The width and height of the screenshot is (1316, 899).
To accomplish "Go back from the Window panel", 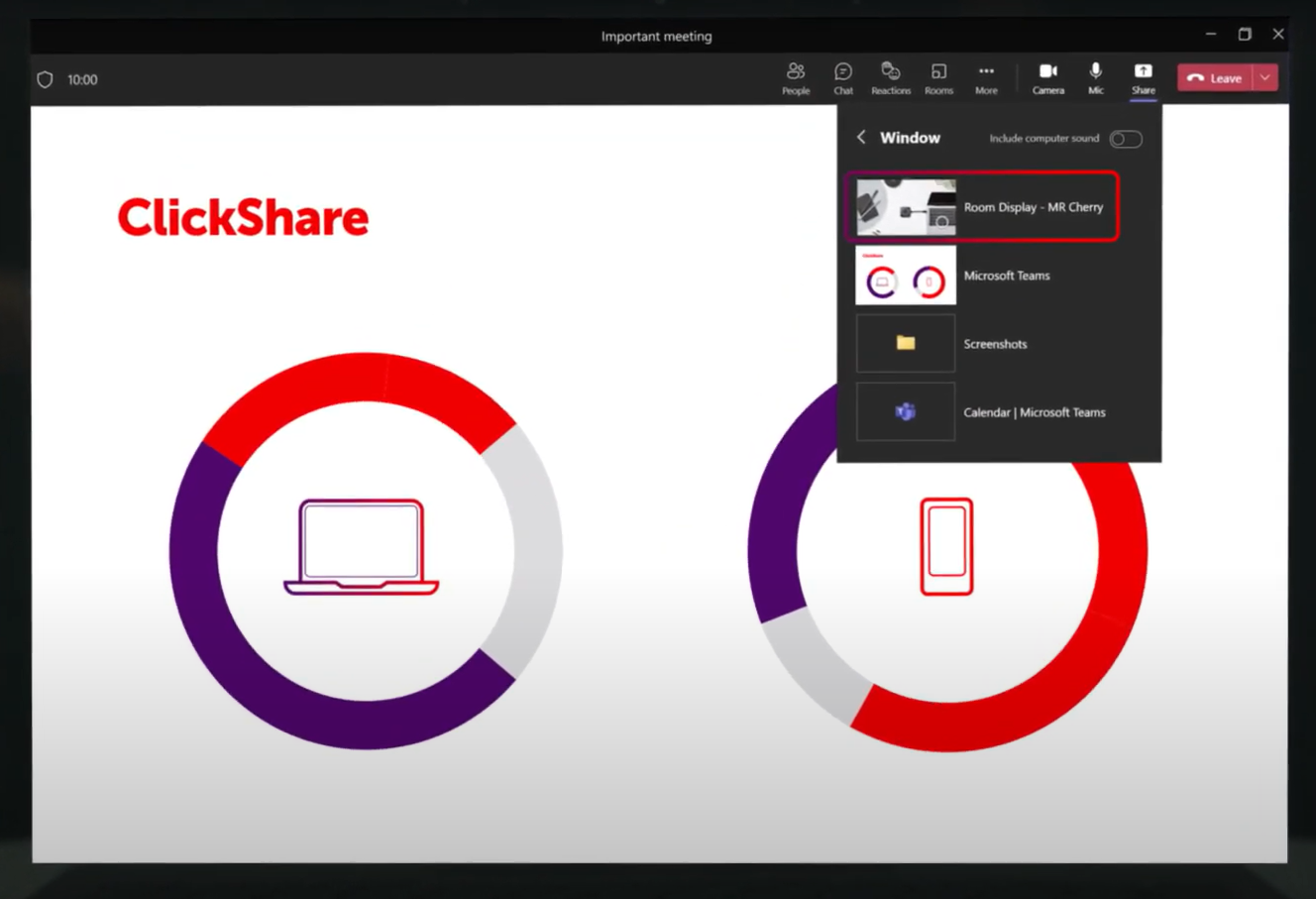I will [861, 138].
